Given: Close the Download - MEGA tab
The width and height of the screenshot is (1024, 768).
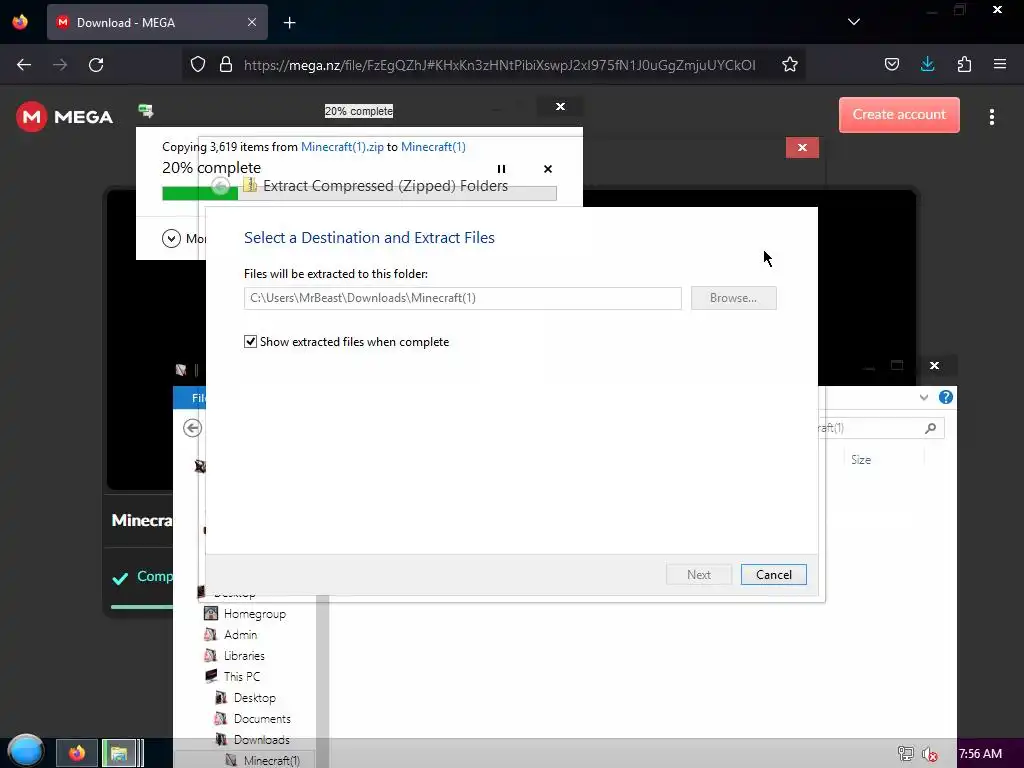Looking at the screenshot, I should [x=252, y=22].
